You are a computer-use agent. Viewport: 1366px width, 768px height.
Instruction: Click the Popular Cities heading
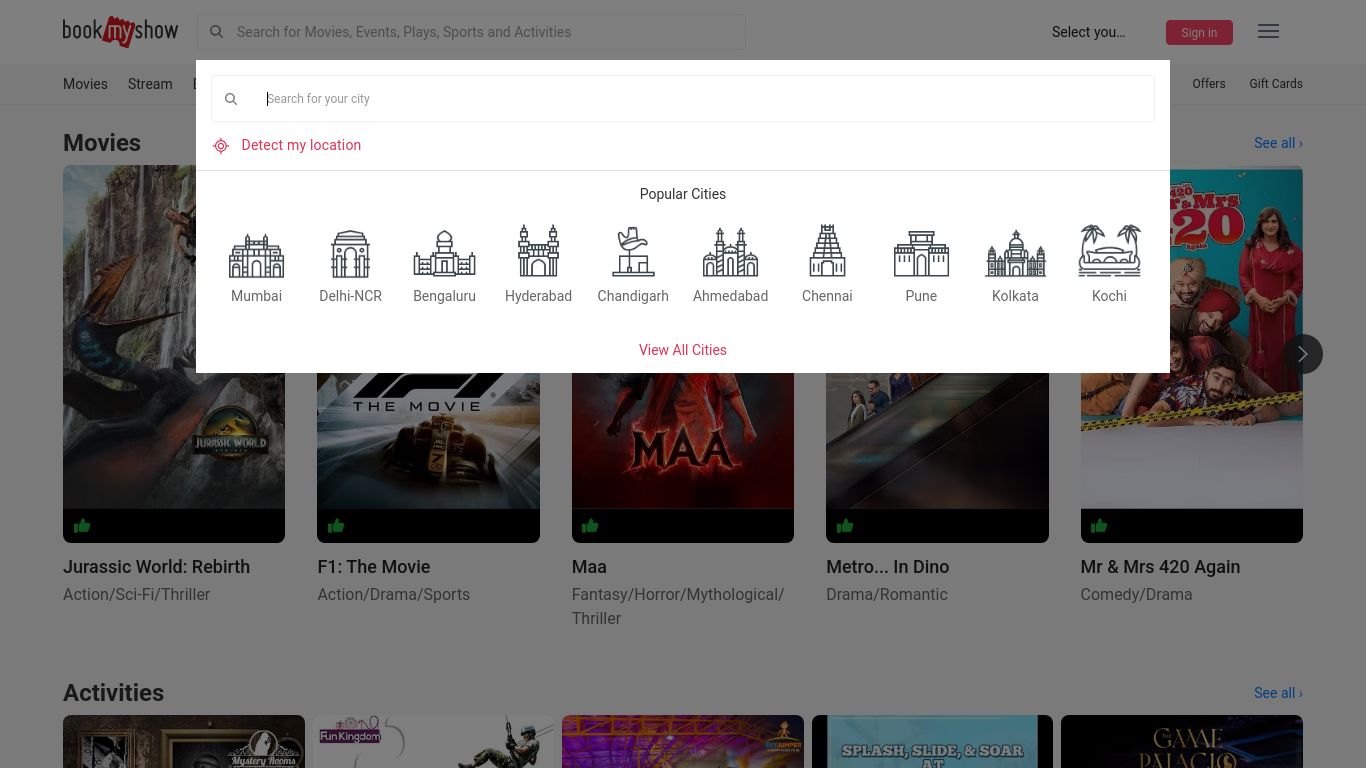tap(683, 194)
